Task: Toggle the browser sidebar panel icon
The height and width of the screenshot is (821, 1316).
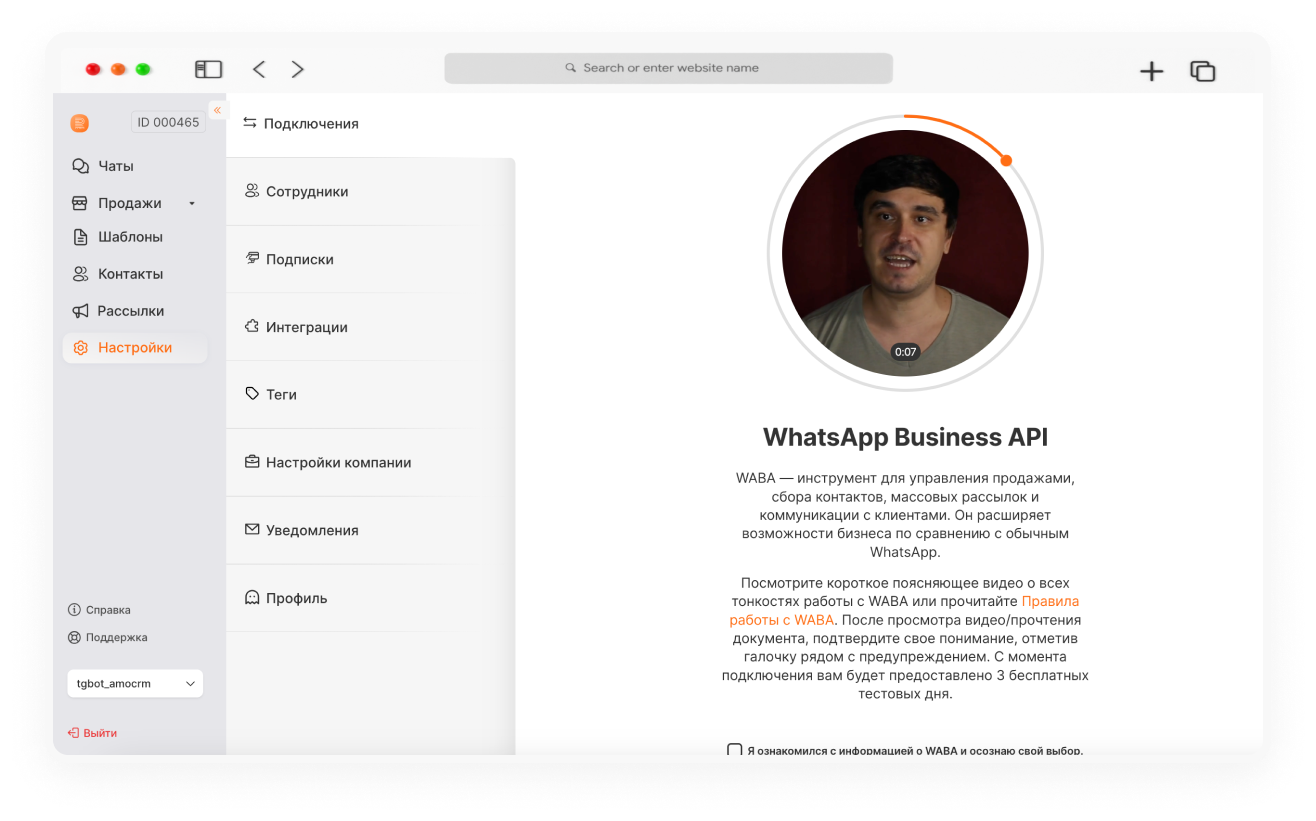Action: coord(208,69)
